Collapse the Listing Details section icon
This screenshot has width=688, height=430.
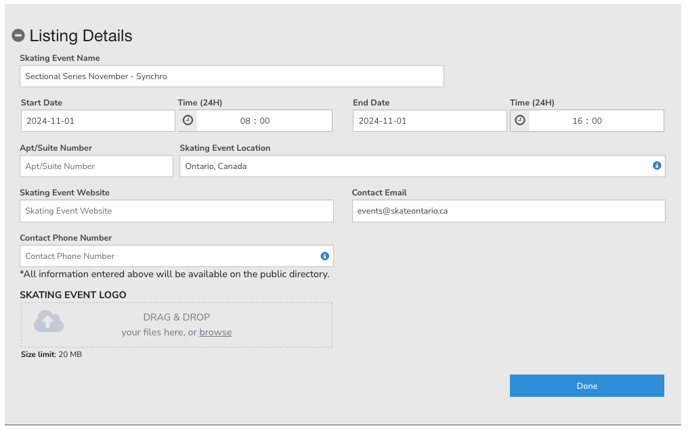pyautogui.click(x=18, y=36)
